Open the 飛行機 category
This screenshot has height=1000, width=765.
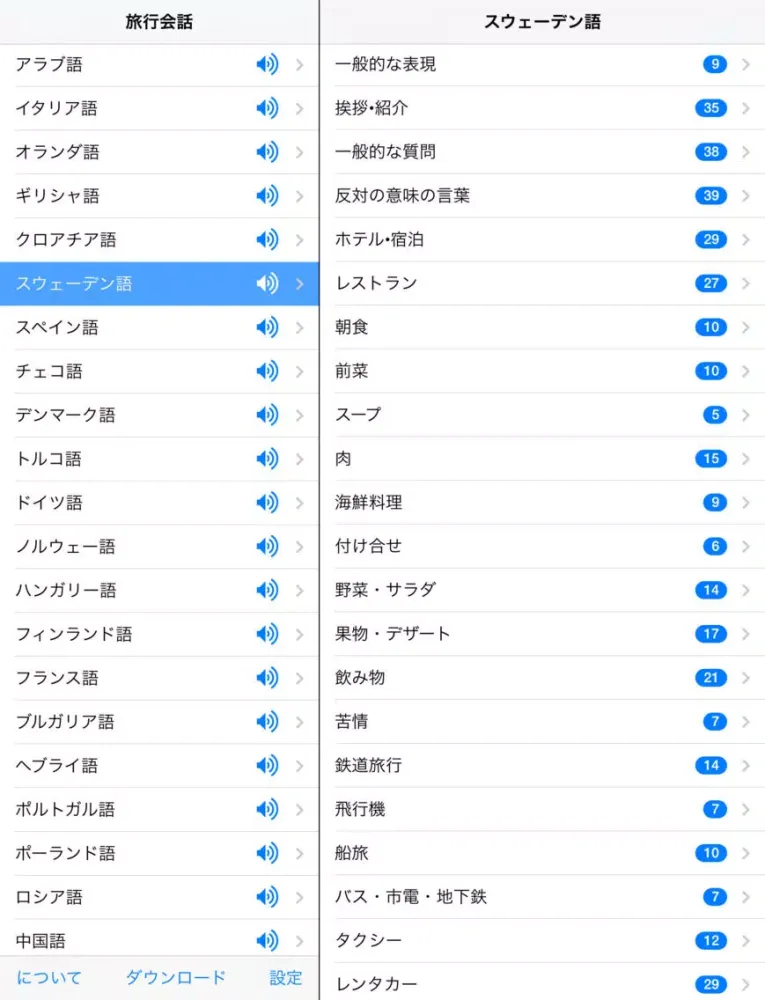(x=543, y=809)
